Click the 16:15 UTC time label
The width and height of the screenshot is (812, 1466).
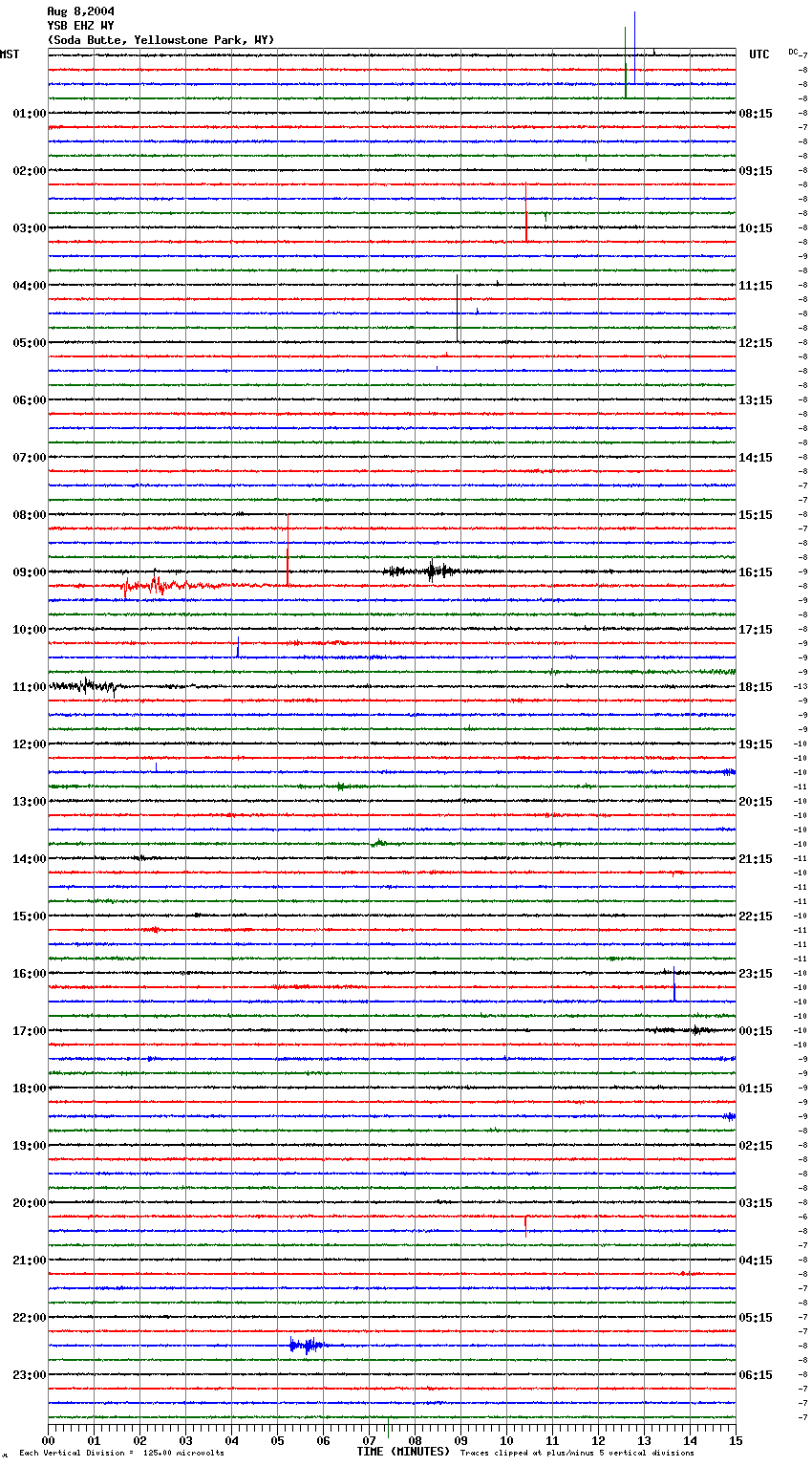[x=756, y=572]
